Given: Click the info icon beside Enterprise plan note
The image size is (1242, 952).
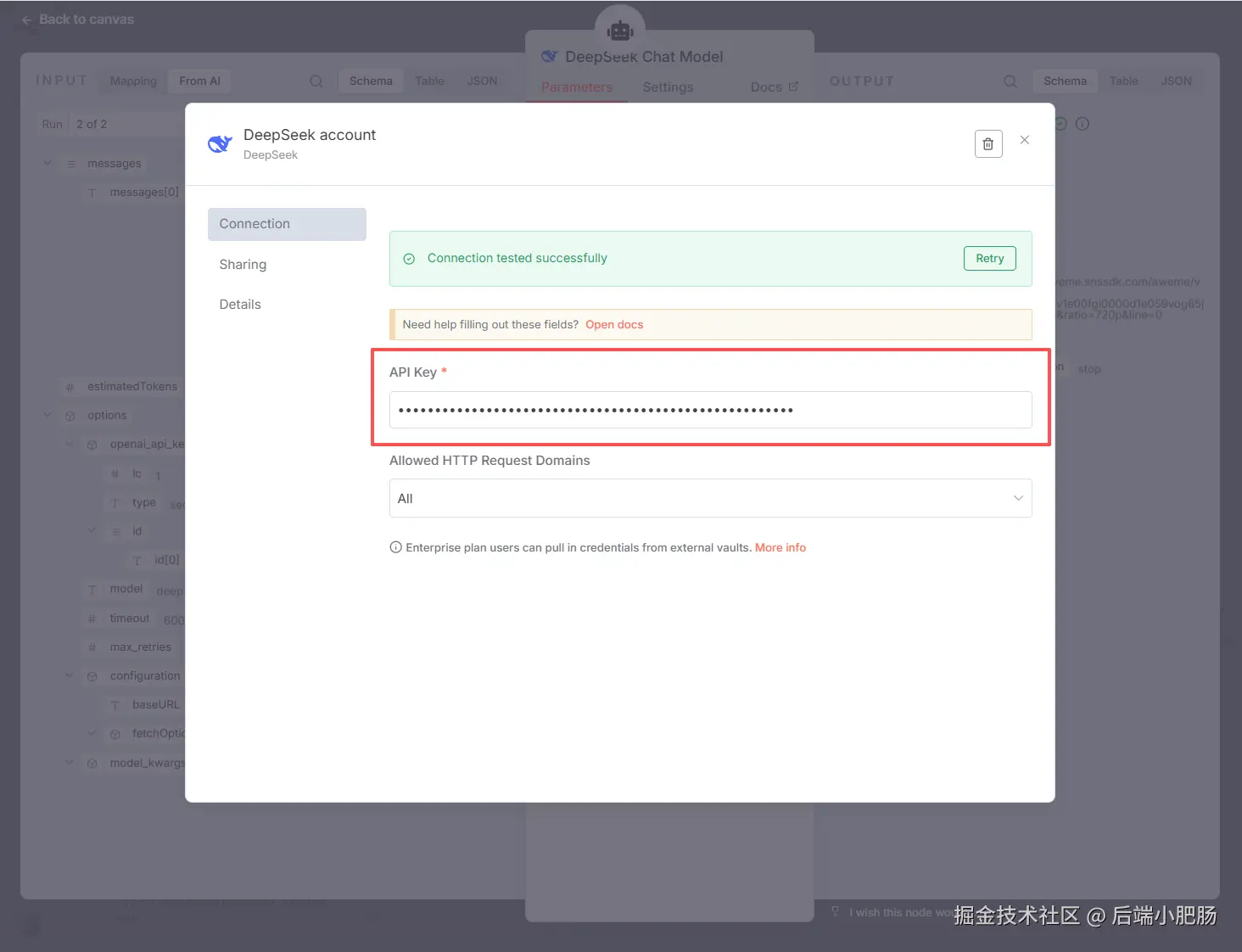Looking at the screenshot, I should tap(395, 547).
